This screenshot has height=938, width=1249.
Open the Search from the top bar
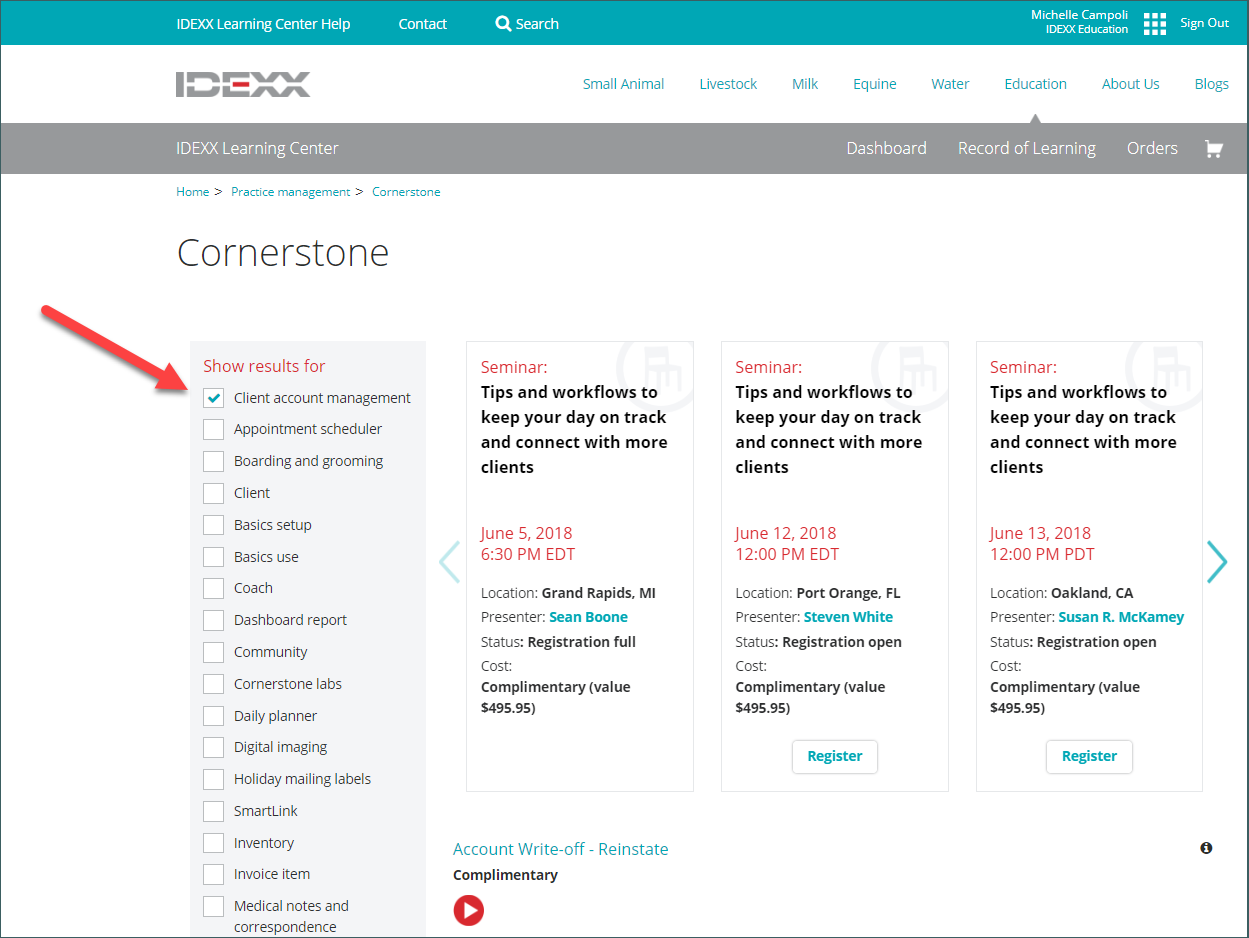coord(526,23)
